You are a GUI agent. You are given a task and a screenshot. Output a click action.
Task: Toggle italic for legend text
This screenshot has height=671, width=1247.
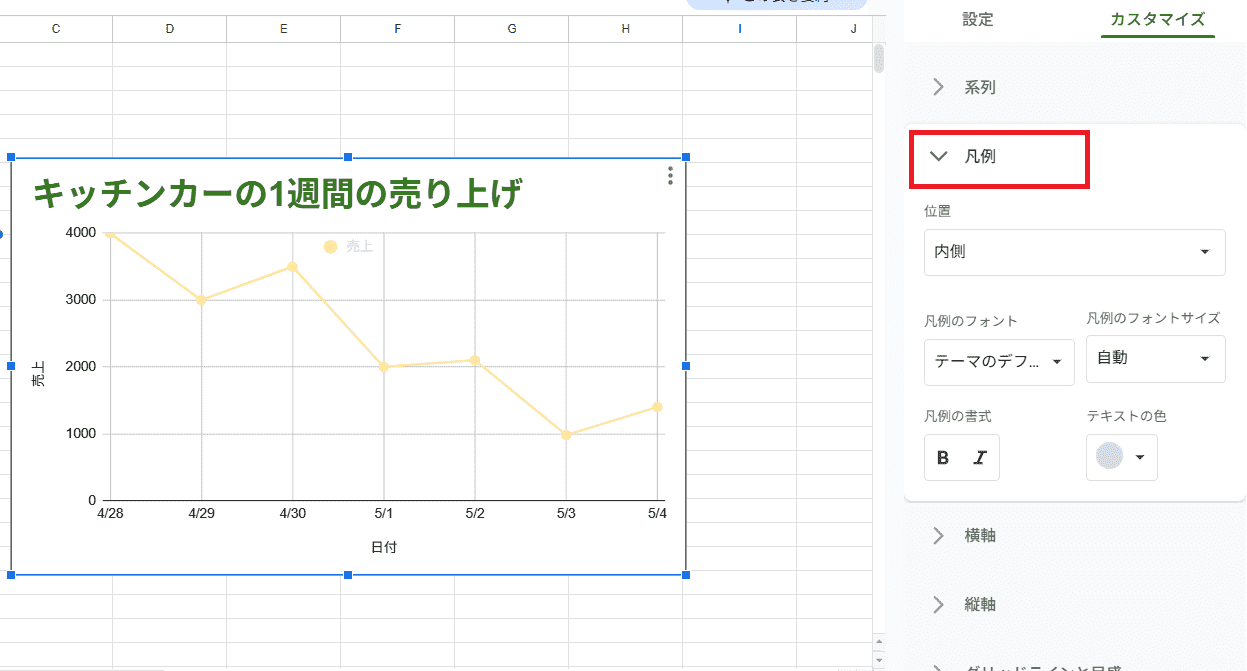coord(980,458)
